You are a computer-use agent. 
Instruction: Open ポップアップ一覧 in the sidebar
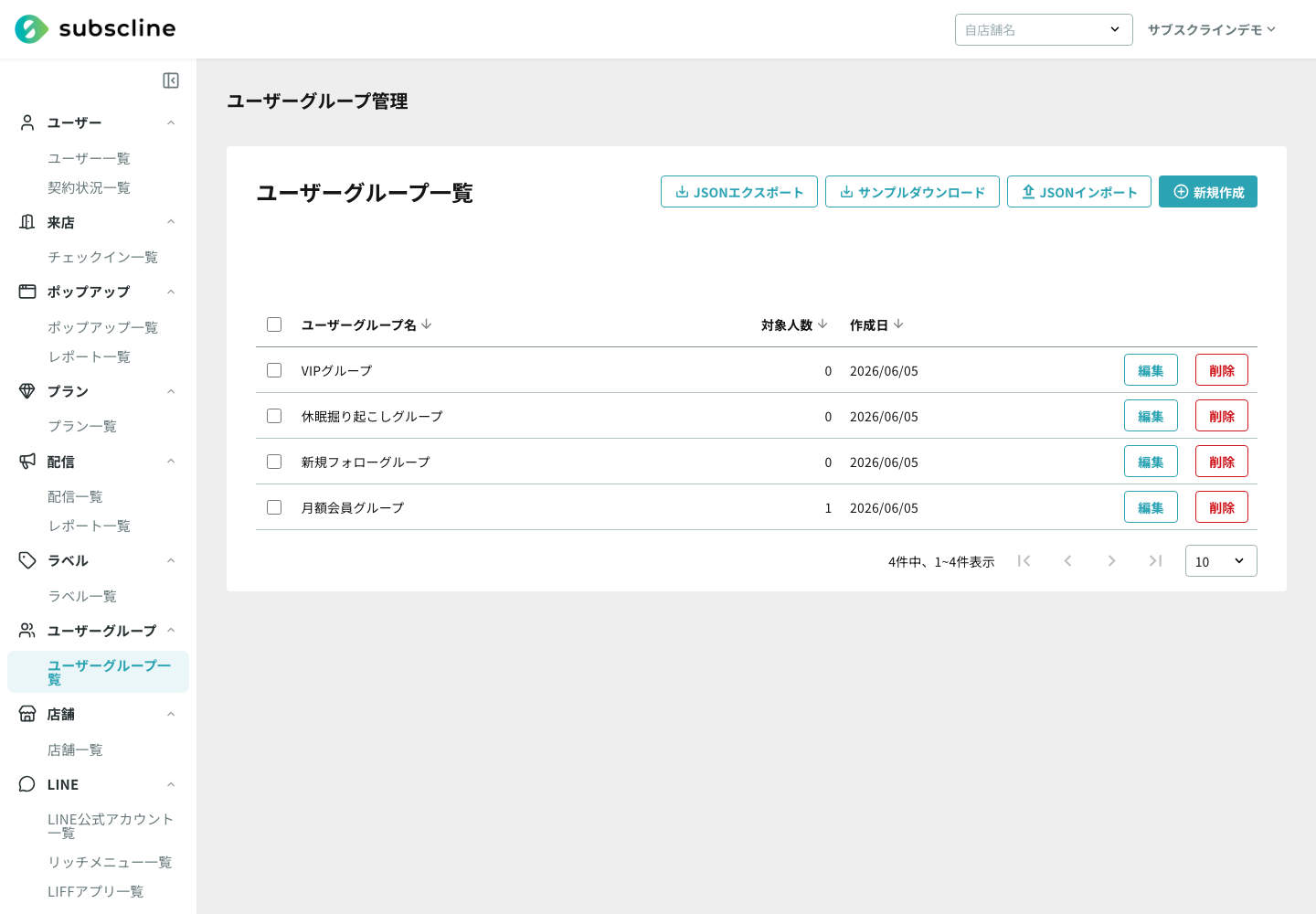point(102,327)
